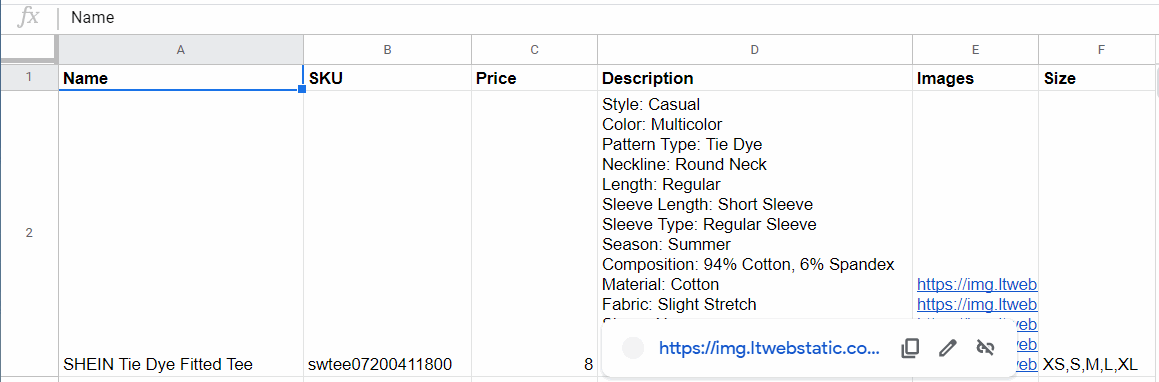
Task: Select the SKU header cell
Action: tap(387, 78)
